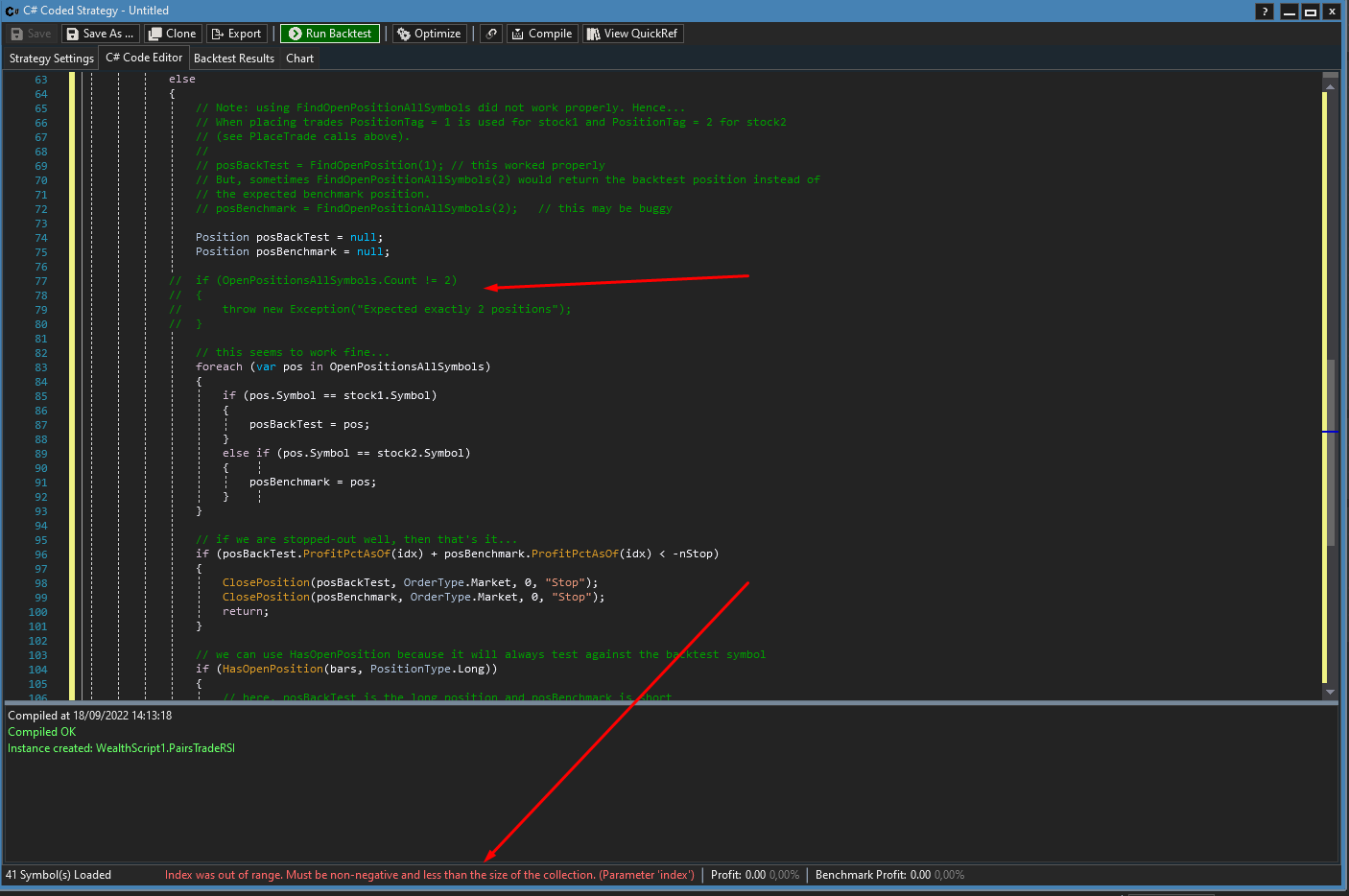
Task: Open View QuickRef reference
Action: 632,34
